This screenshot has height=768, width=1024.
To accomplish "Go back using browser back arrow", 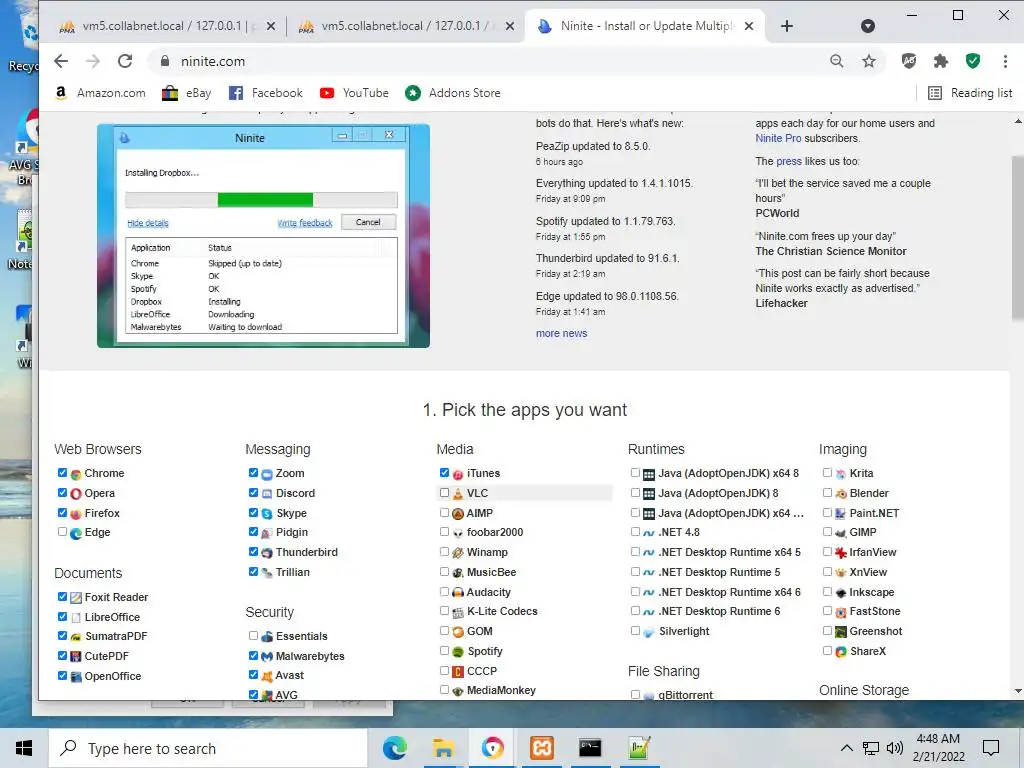I will coord(61,61).
